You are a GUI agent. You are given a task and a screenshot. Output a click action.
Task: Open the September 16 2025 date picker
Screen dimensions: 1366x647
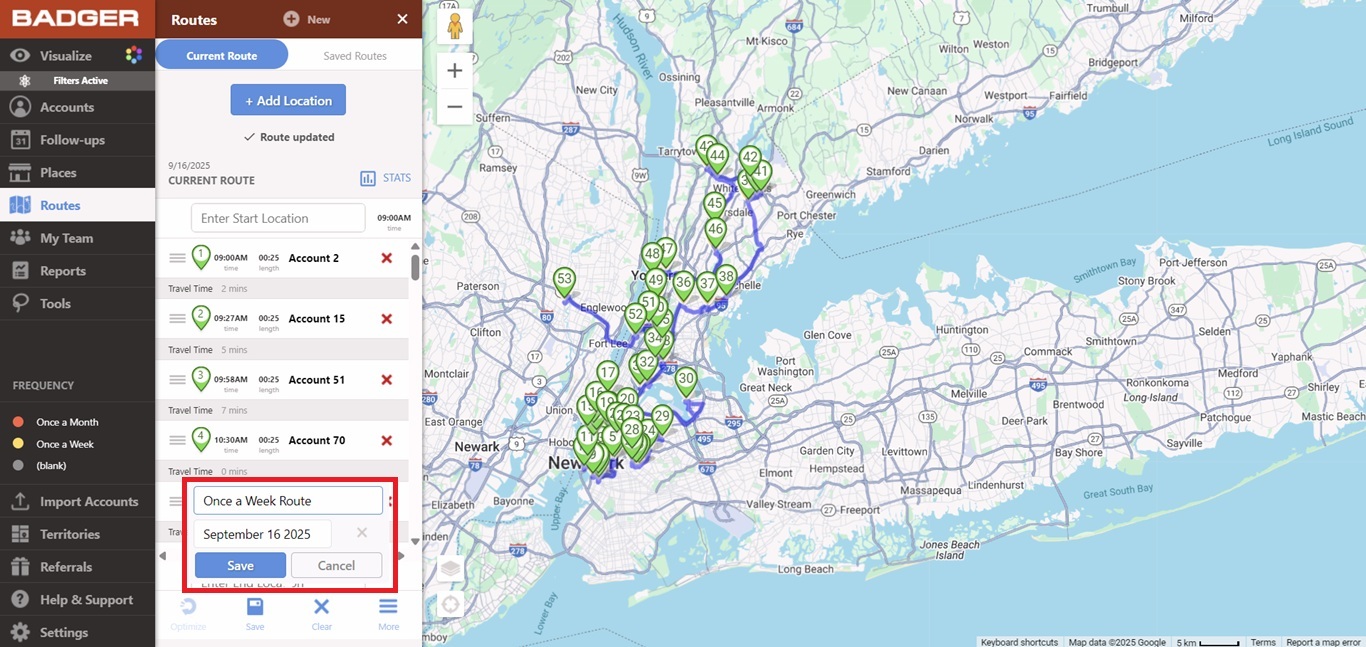pyautogui.click(x=262, y=534)
